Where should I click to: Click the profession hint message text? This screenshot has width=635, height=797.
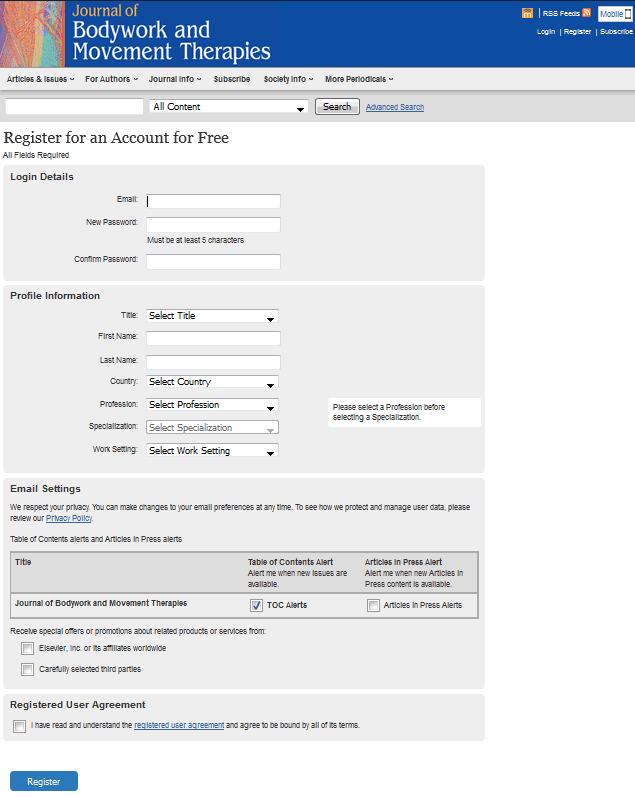[389, 412]
